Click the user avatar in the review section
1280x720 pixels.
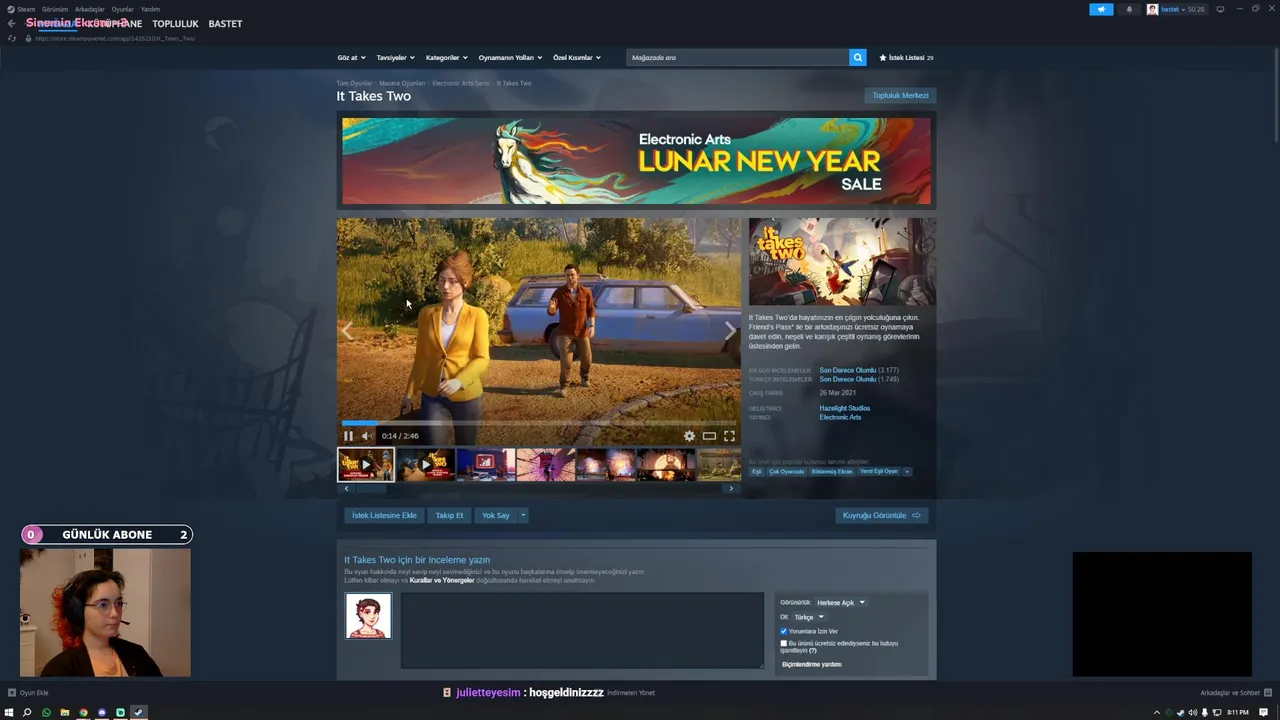point(368,615)
